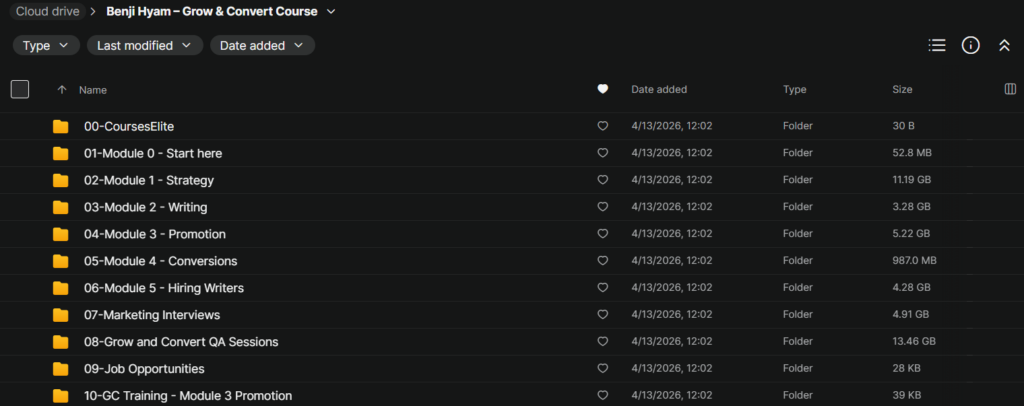Image resolution: width=1024 pixels, height=406 pixels.
Task: Sort by the Size column header
Action: pyautogui.click(x=902, y=90)
